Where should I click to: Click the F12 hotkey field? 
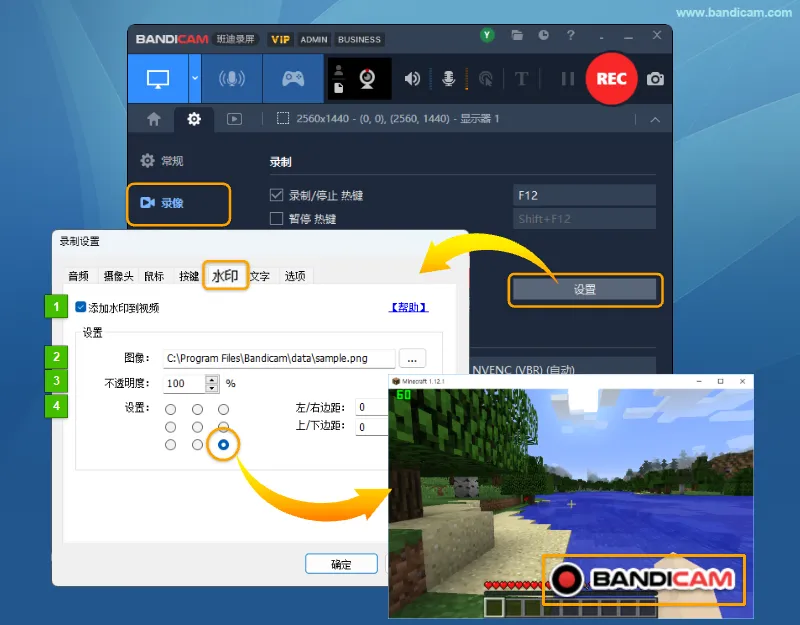click(x=584, y=195)
